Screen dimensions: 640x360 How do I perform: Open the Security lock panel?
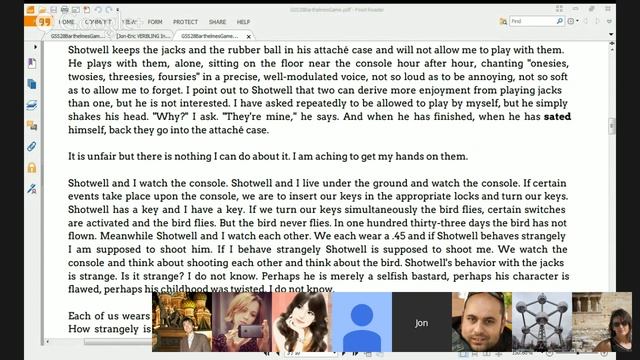tap(32, 167)
